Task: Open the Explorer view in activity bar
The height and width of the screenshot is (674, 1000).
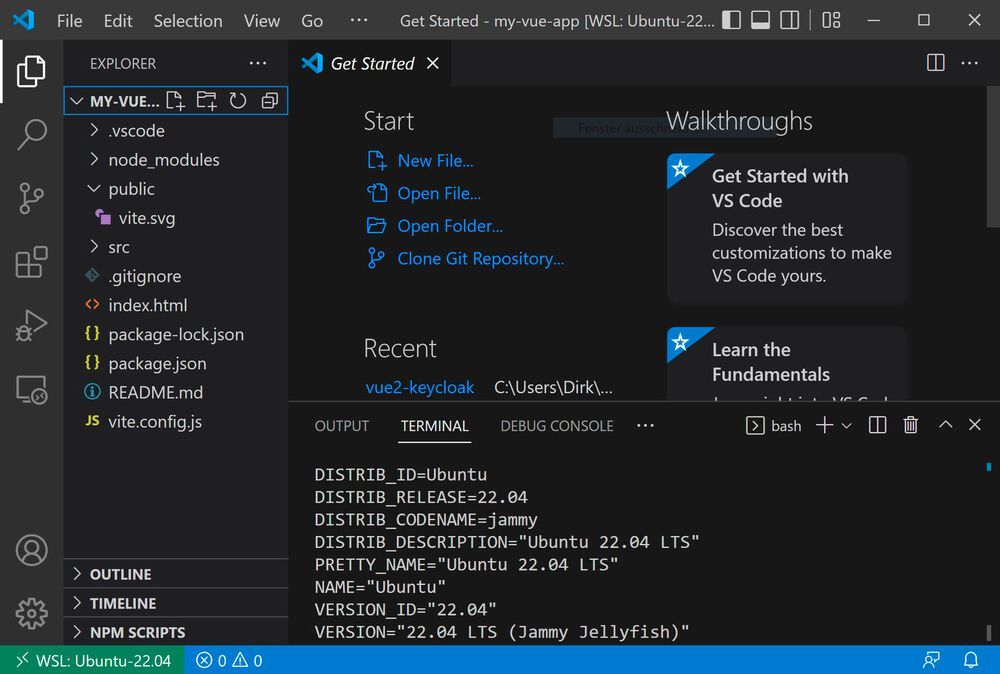Action: click(31, 70)
